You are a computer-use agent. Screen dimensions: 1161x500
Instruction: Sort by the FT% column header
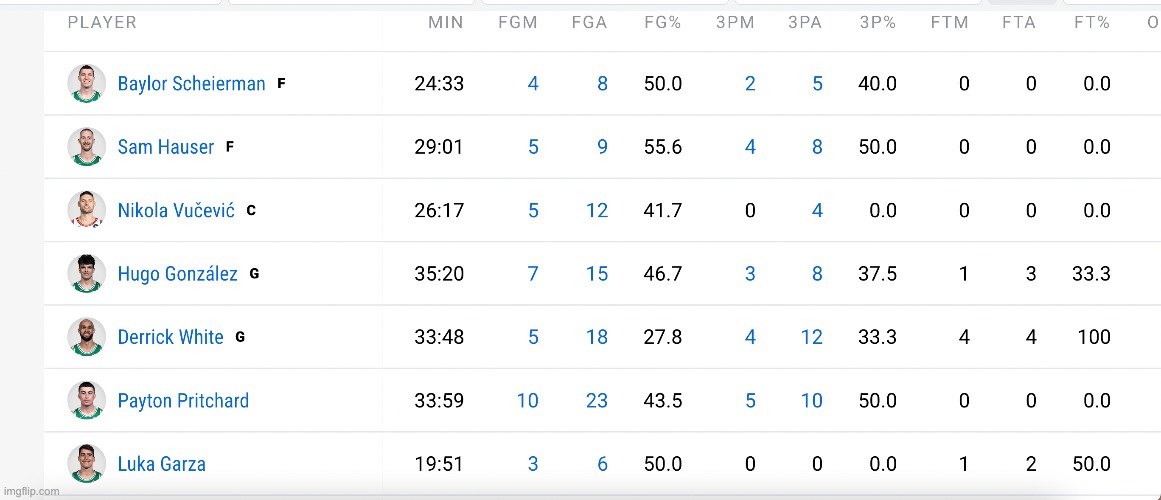[x=1092, y=22]
